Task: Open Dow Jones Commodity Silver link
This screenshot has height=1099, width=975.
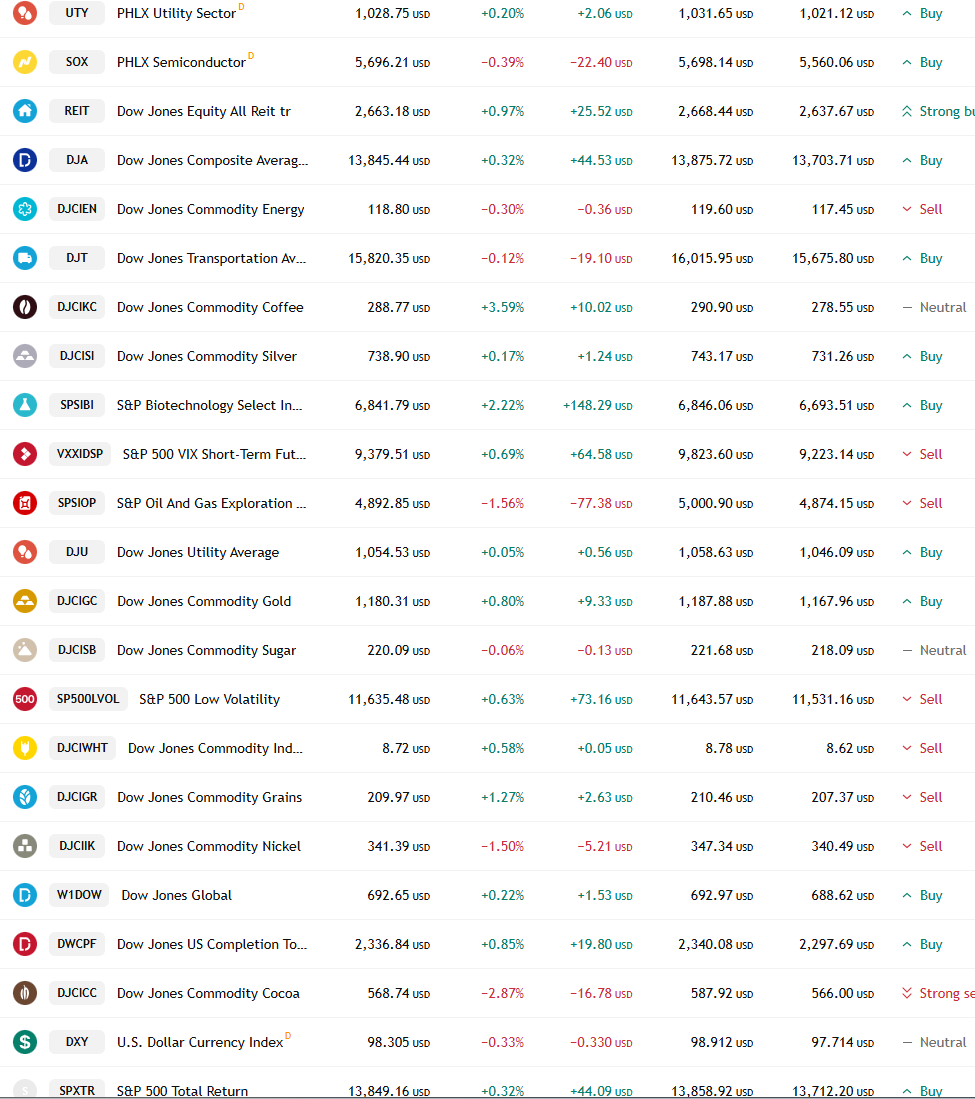Action: [207, 356]
